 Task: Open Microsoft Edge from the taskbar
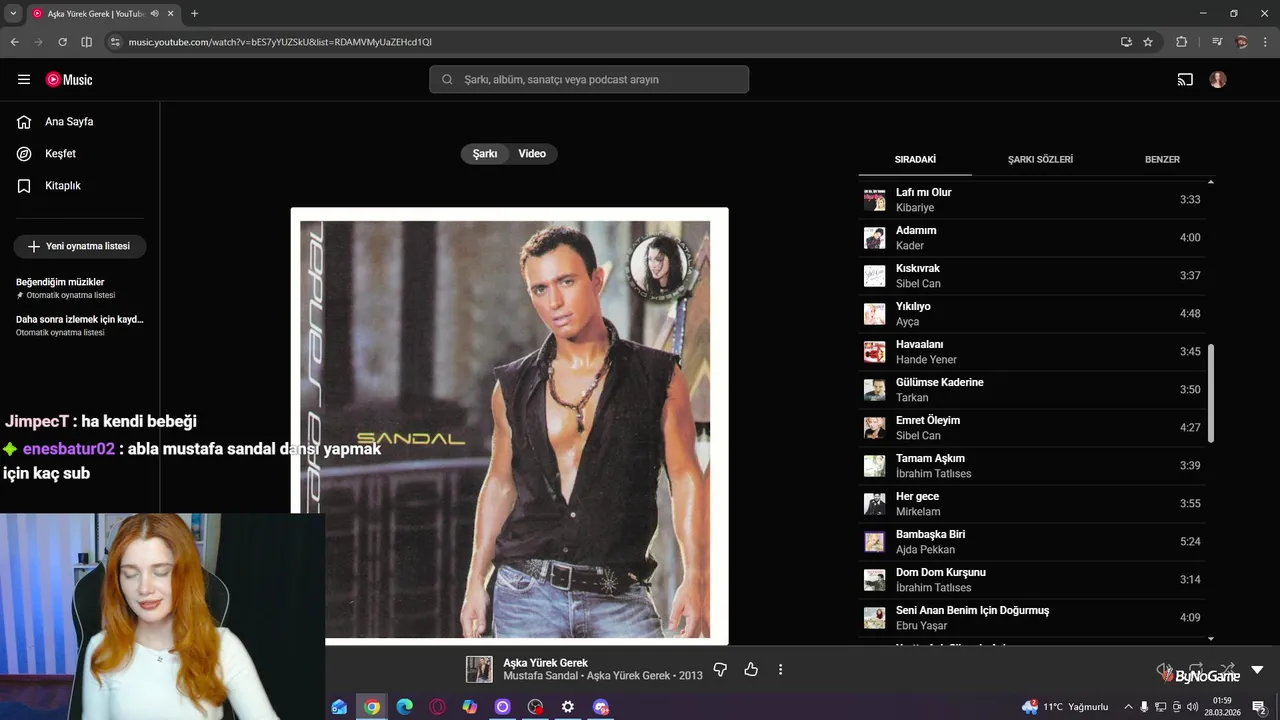tap(404, 707)
